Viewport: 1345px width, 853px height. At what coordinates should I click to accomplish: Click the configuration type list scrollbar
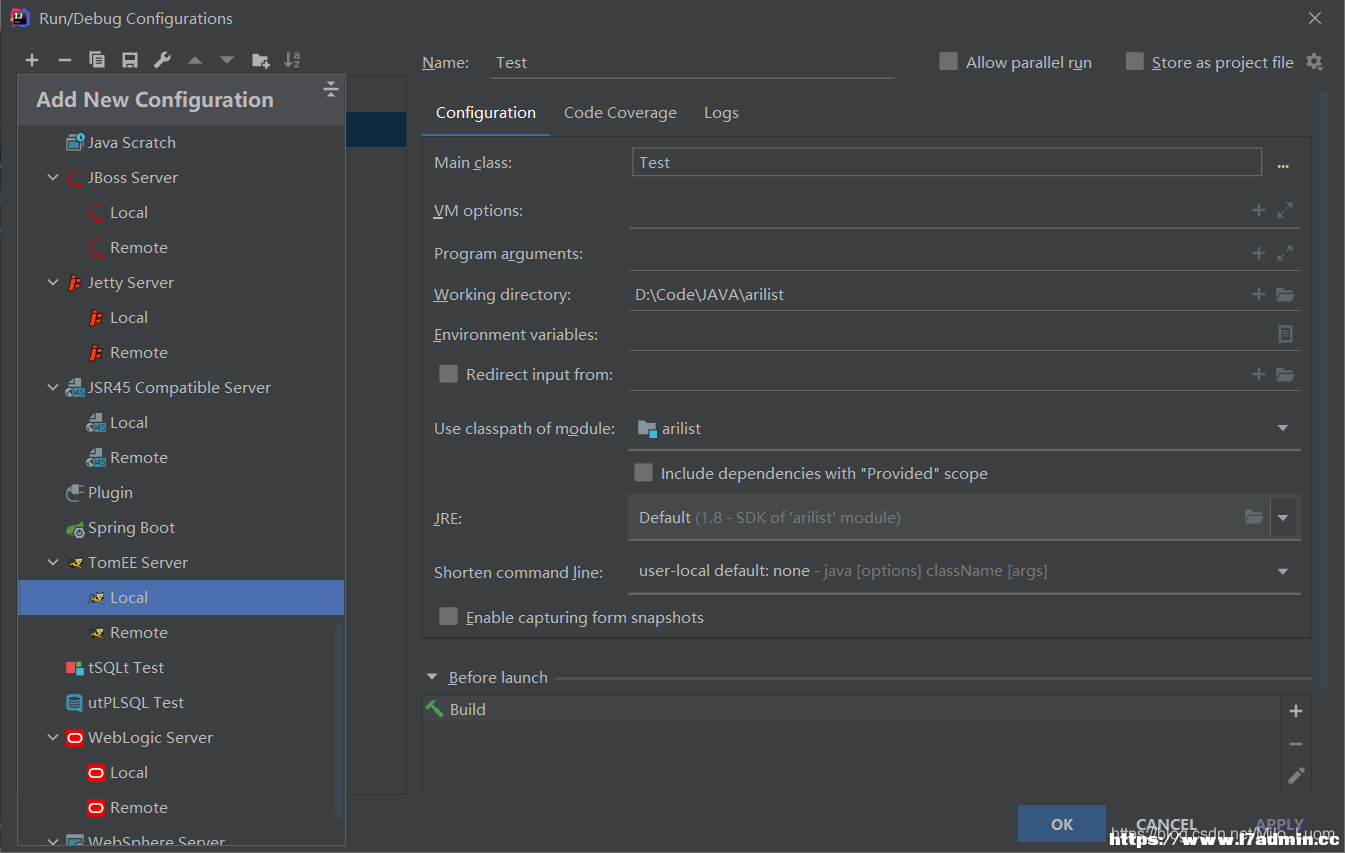pyautogui.click(x=339, y=720)
